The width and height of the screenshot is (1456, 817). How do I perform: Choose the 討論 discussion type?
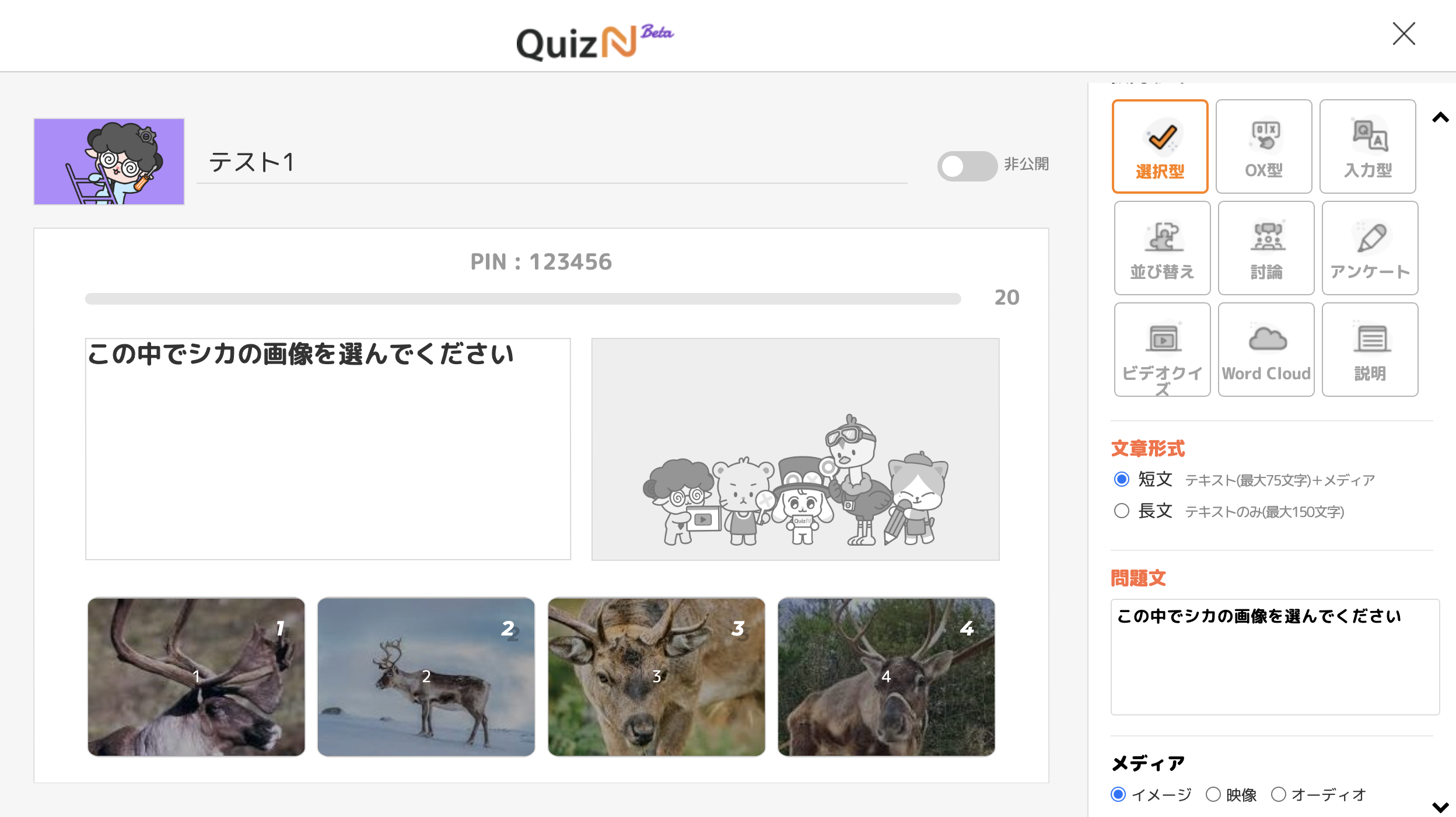coord(1266,248)
